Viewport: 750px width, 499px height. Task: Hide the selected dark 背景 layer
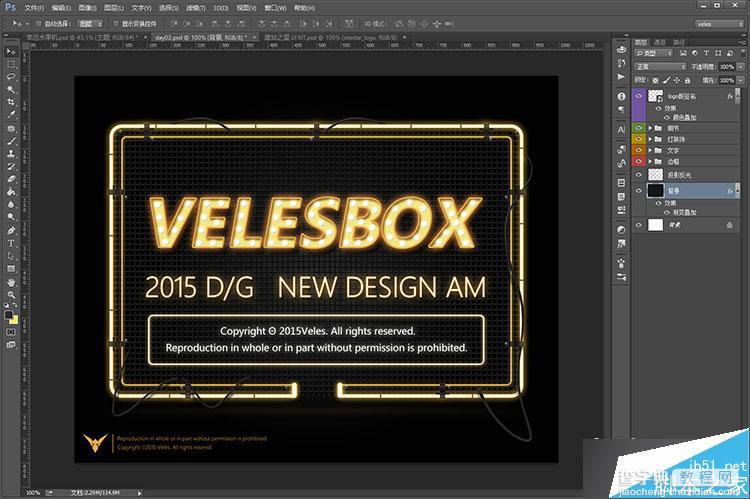click(638, 190)
